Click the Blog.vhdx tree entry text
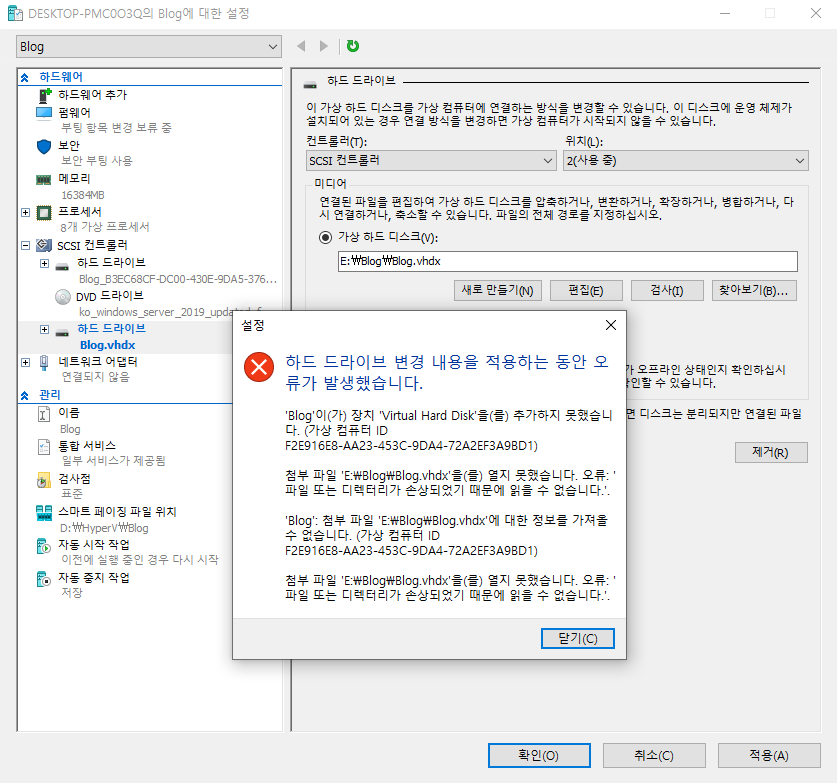Image resolution: width=837 pixels, height=783 pixels. [x=107, y=345]
